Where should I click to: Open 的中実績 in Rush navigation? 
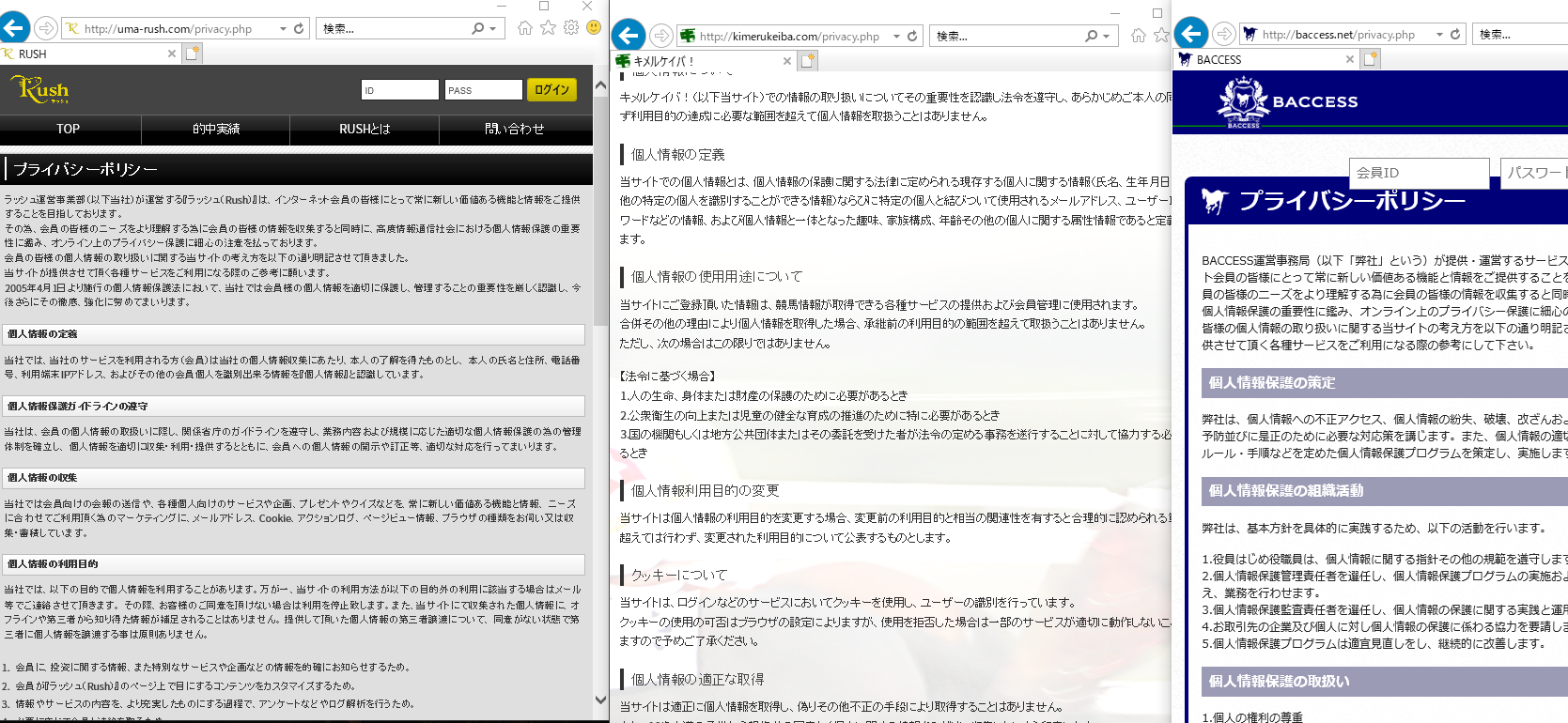(216, 129)
